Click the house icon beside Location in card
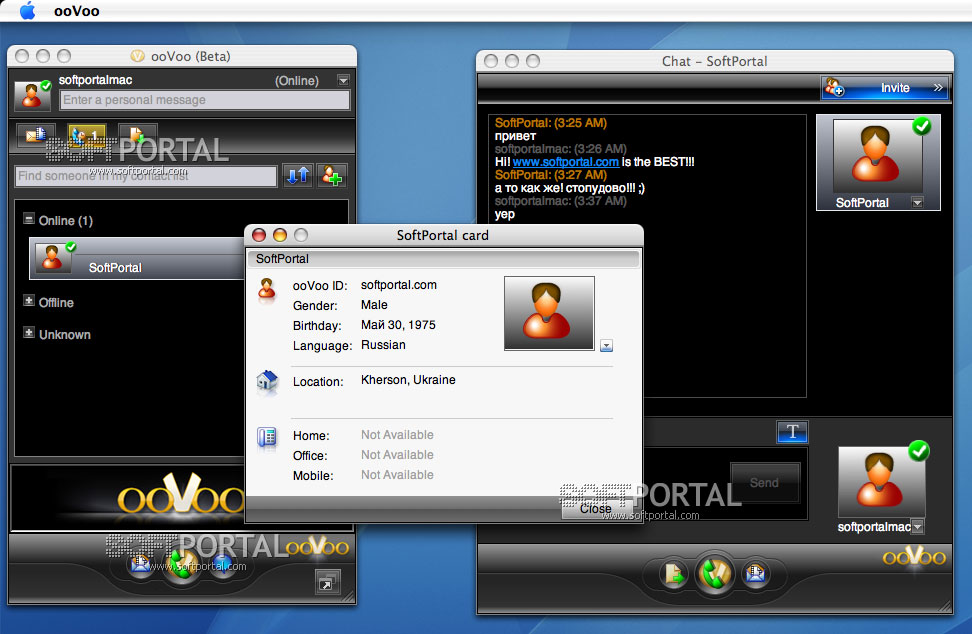Viewport: 972px width, 634px height. click(267, 381)
